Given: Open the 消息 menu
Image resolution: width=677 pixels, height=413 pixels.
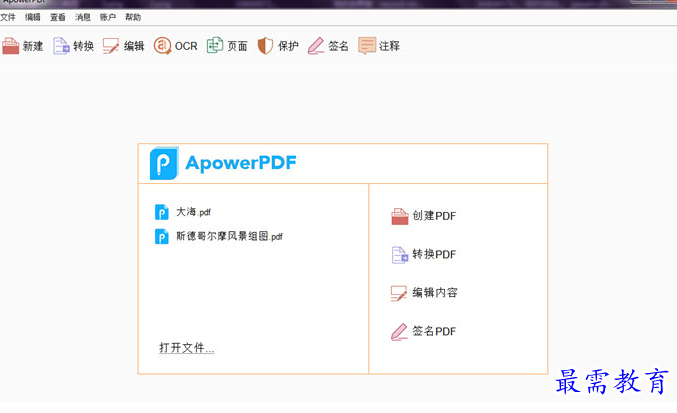Looking at the screenshot, I should tap(83, 17).
